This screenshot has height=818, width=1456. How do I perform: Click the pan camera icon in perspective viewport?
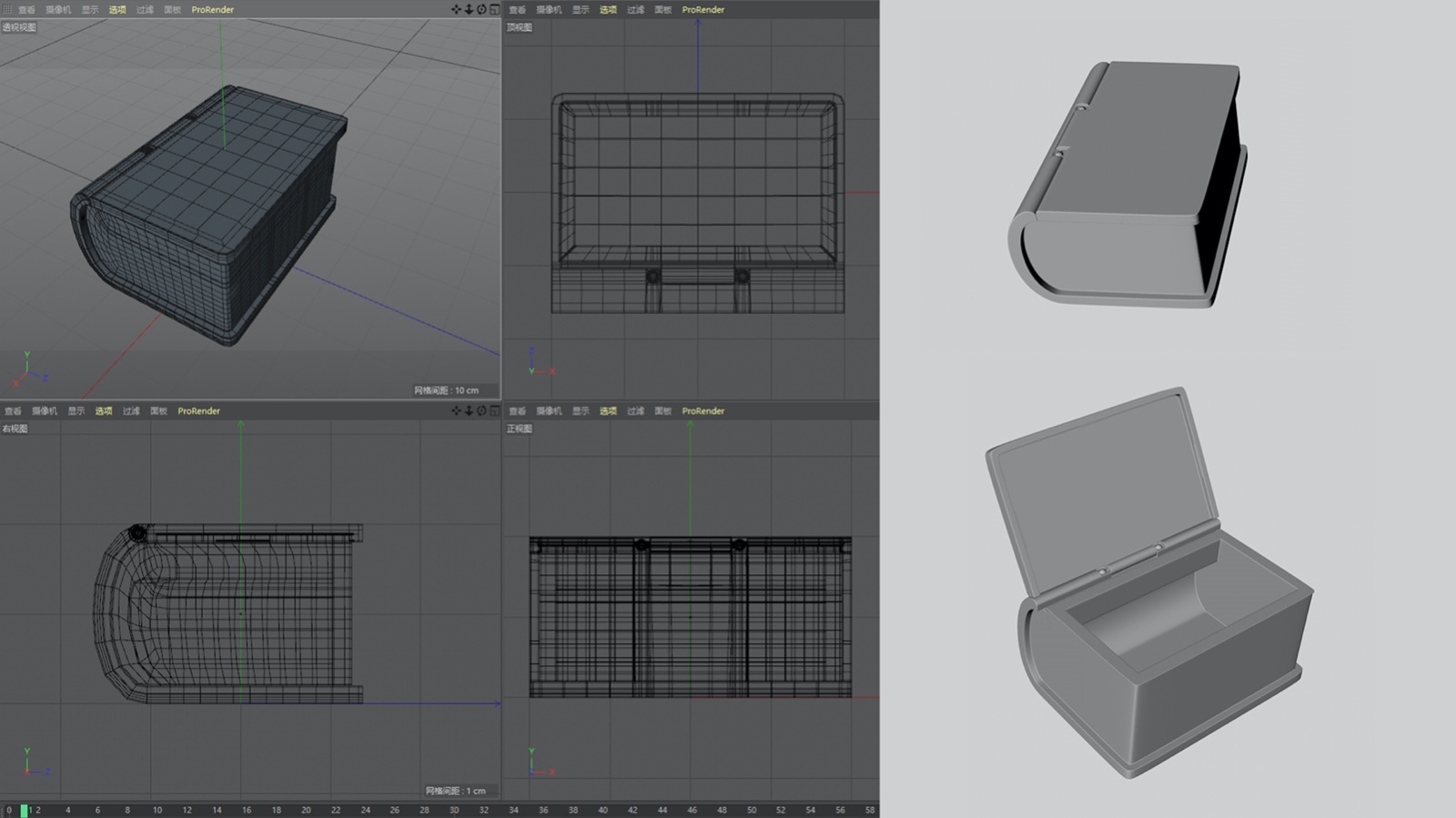[456, 9]
